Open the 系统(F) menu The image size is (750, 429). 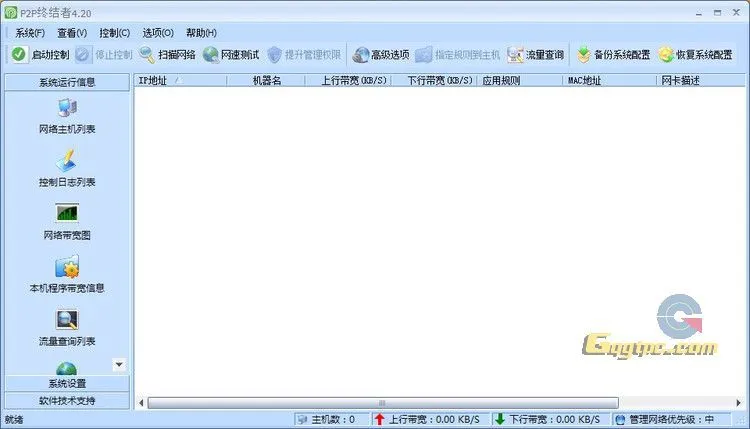coord(30,33)
